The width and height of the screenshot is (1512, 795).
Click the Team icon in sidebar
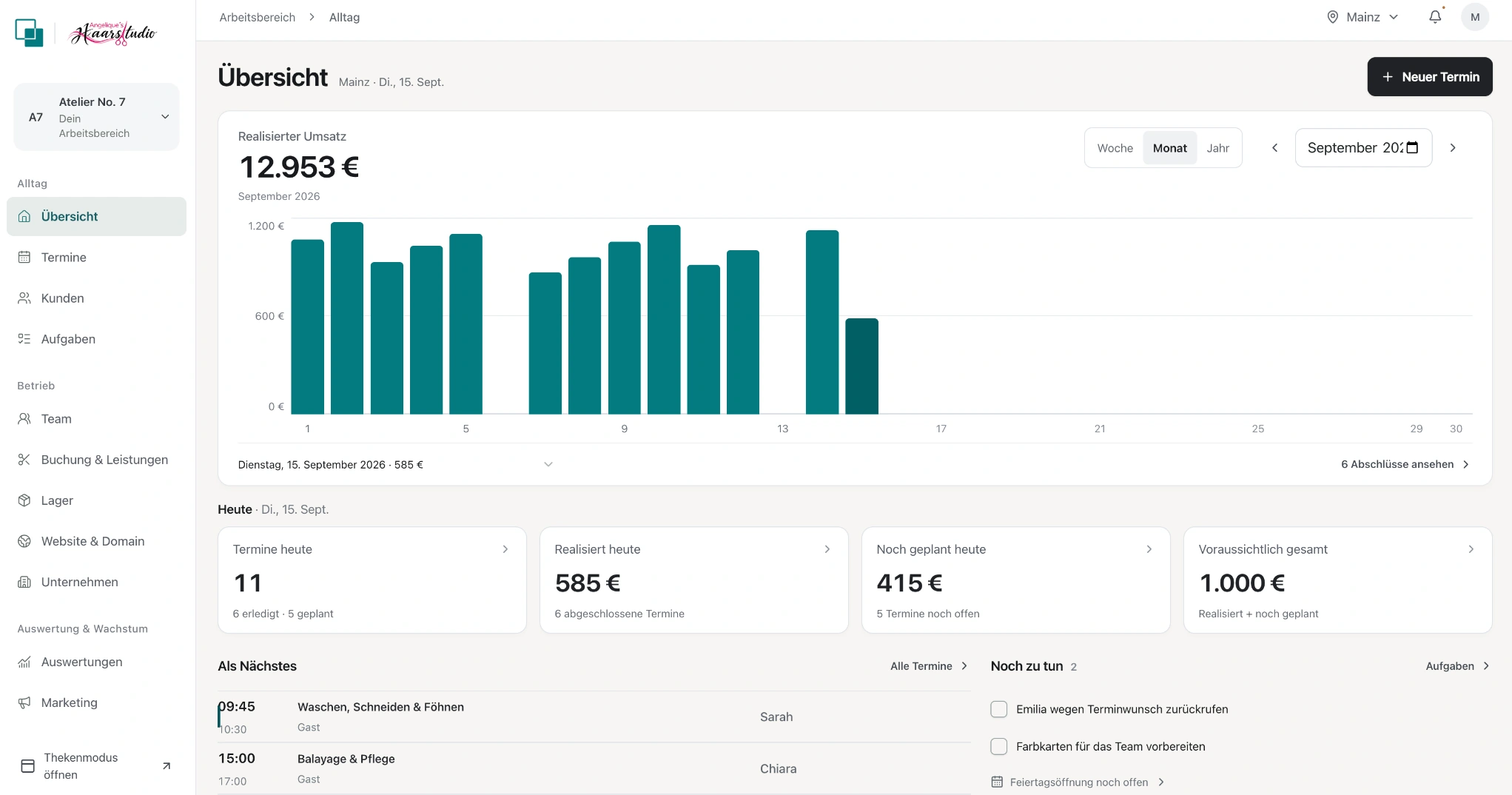(24, 418)
